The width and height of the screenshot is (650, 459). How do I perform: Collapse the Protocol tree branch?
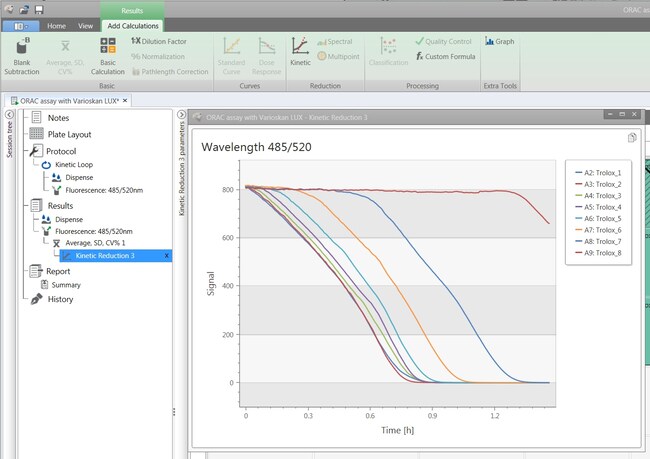26,151
